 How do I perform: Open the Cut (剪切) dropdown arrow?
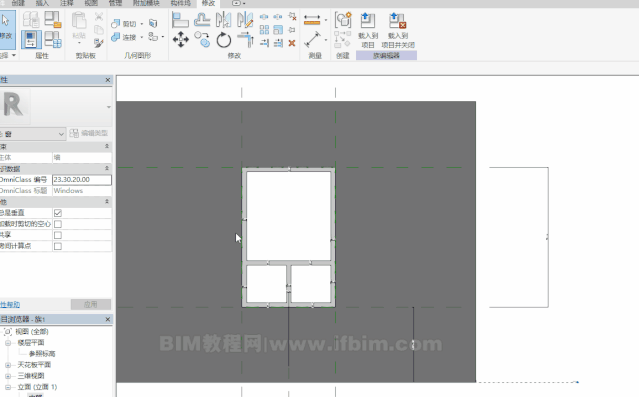click(x=141, y=24)
